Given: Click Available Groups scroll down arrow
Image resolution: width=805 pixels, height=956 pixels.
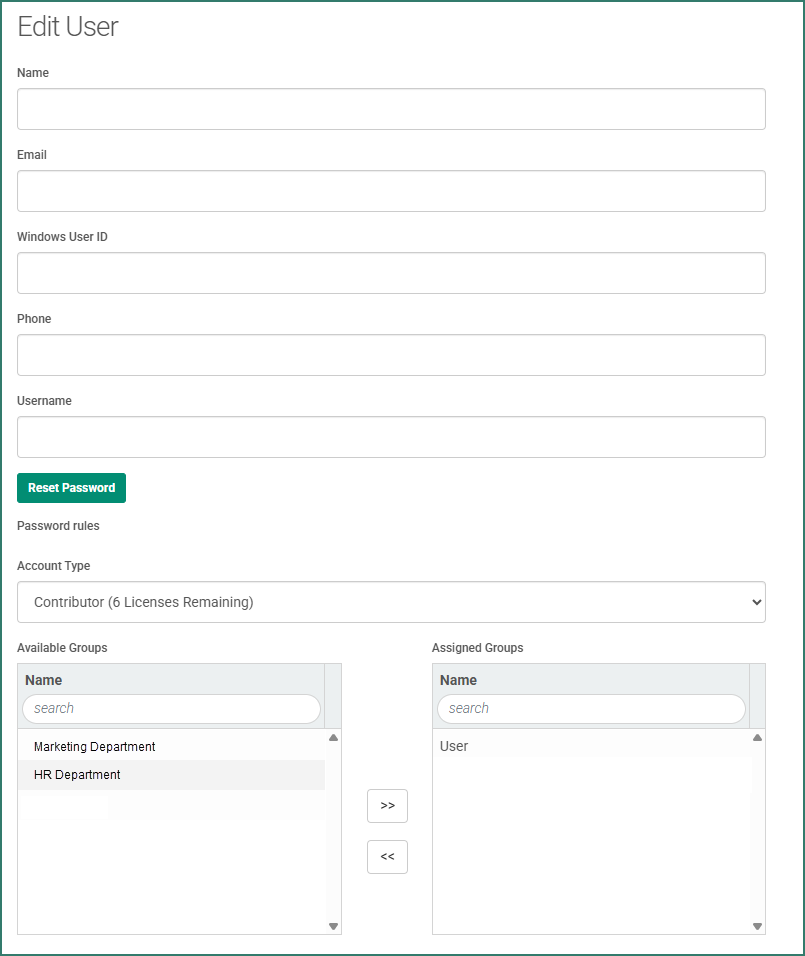Looking at the screenshot, I should [333, 926].
